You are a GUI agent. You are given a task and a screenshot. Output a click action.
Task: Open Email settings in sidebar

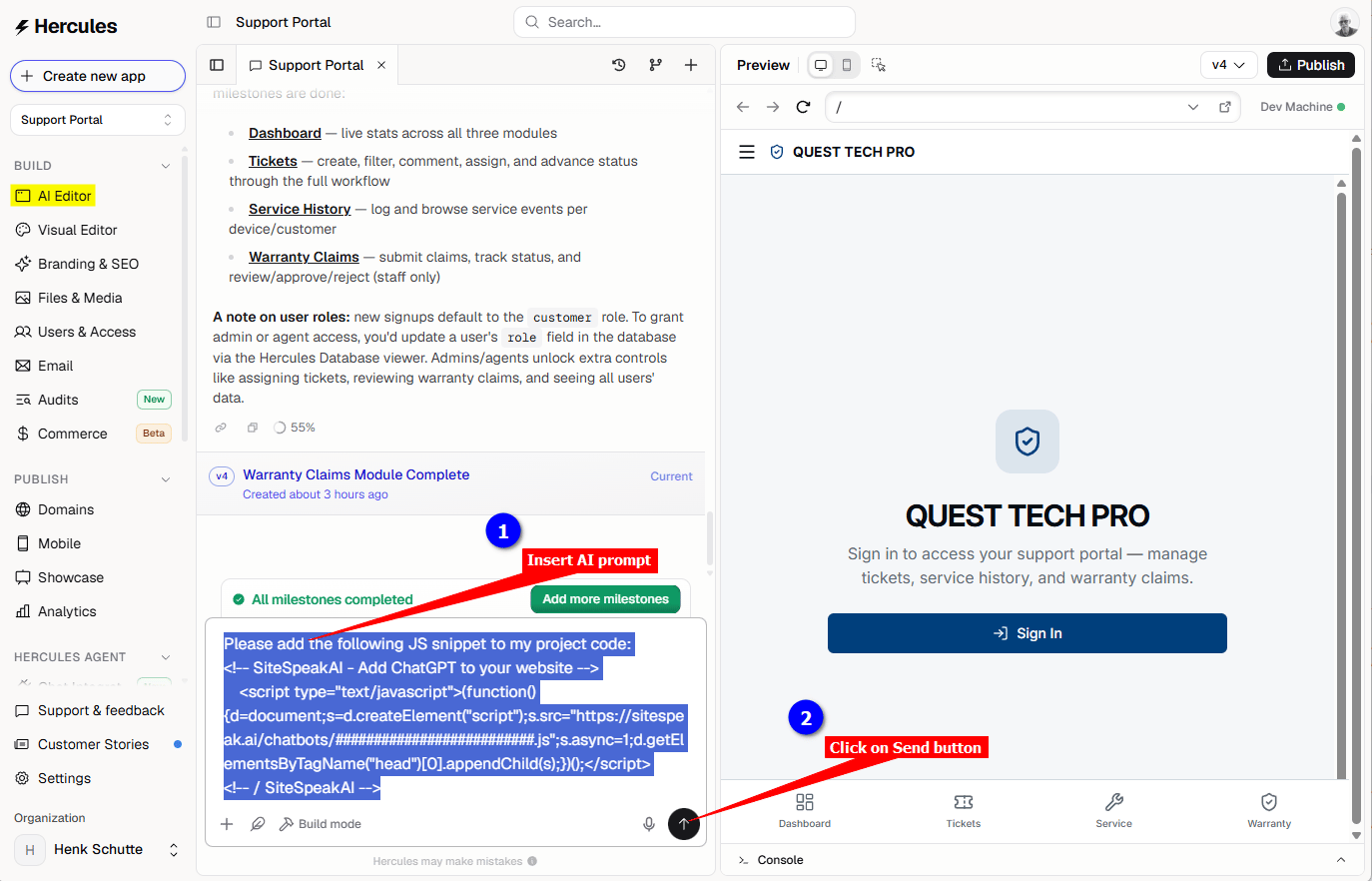(x=45, y=366)
